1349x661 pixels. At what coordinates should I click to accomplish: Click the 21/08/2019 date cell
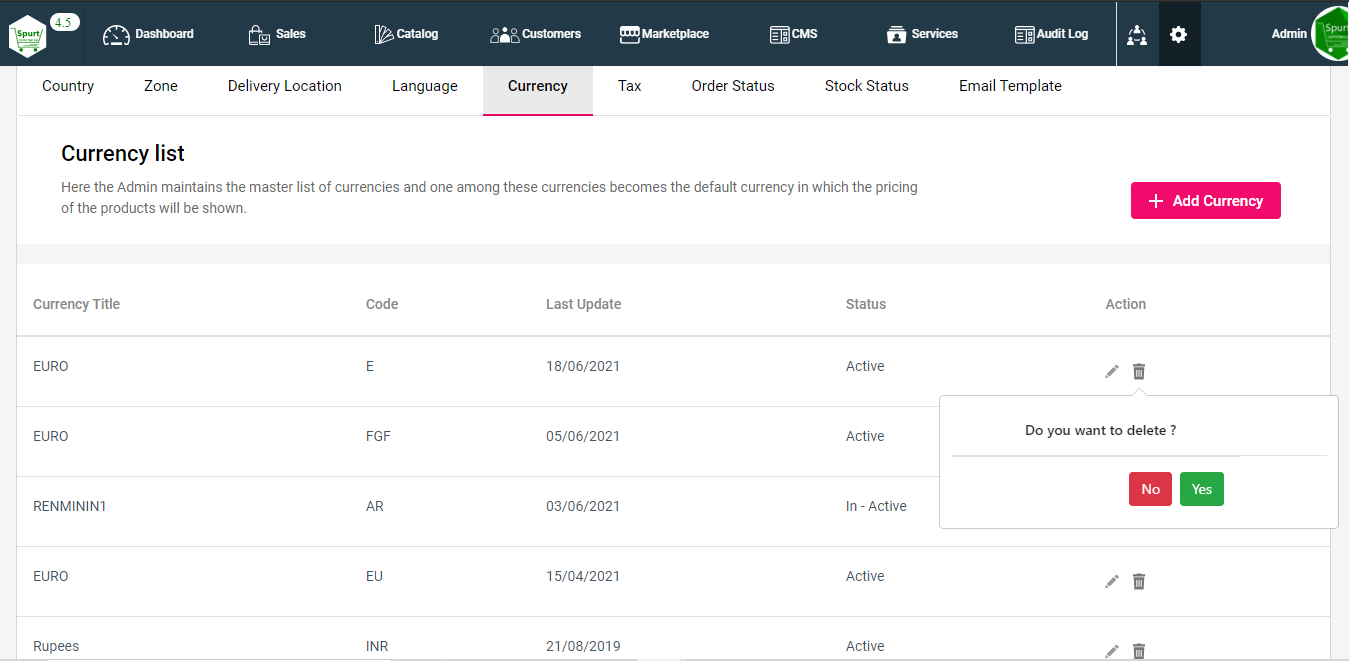click(583, 646)
